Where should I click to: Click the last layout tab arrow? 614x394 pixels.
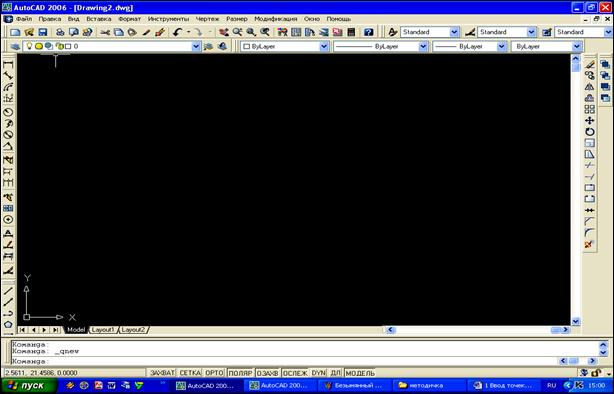tap(56, 330)
